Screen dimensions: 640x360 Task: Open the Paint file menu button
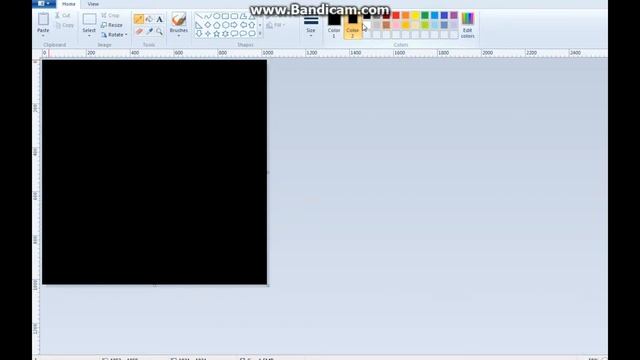click(x=44, y=4)
